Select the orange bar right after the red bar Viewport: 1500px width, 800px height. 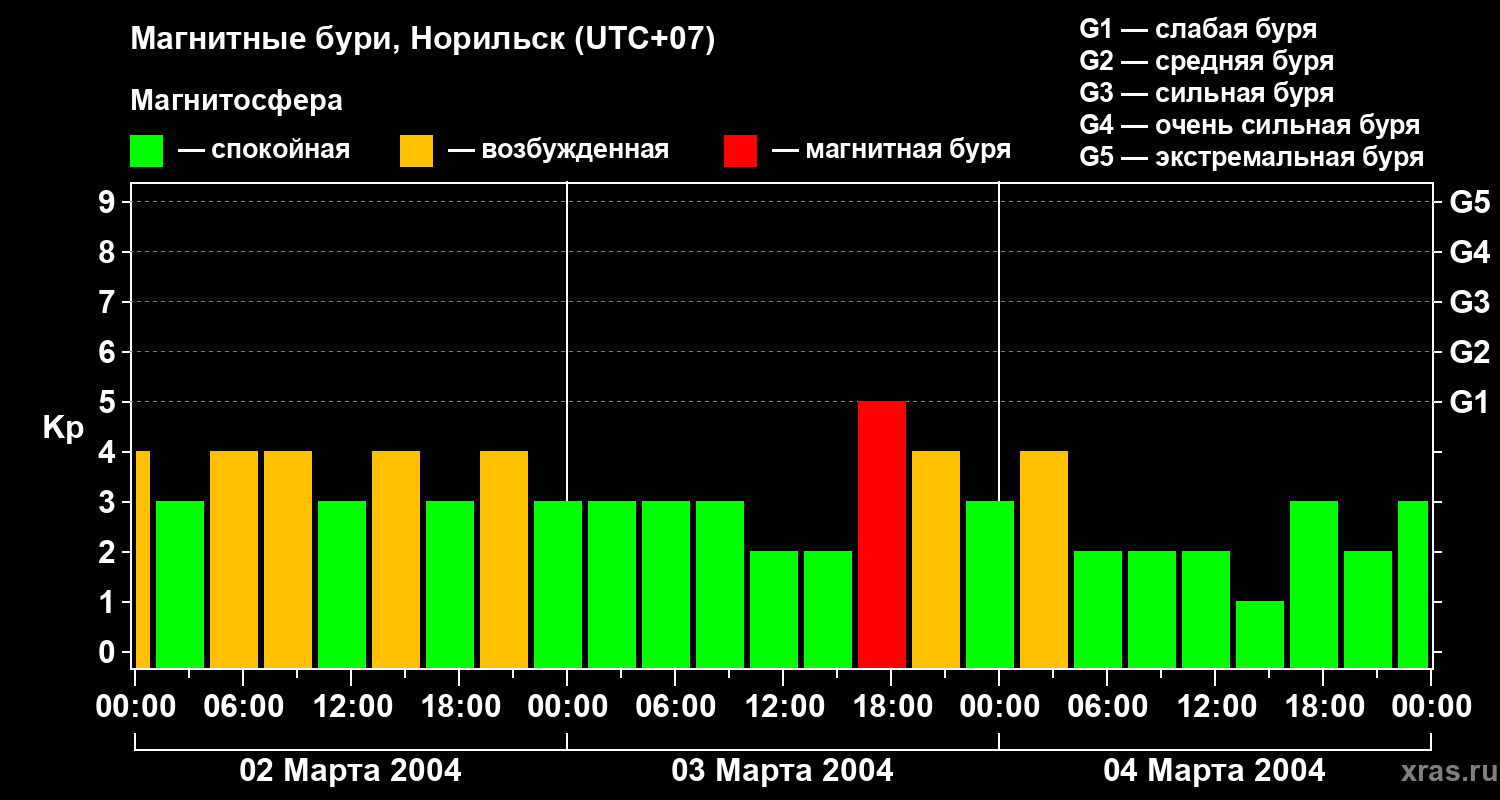tap(936, 559)
